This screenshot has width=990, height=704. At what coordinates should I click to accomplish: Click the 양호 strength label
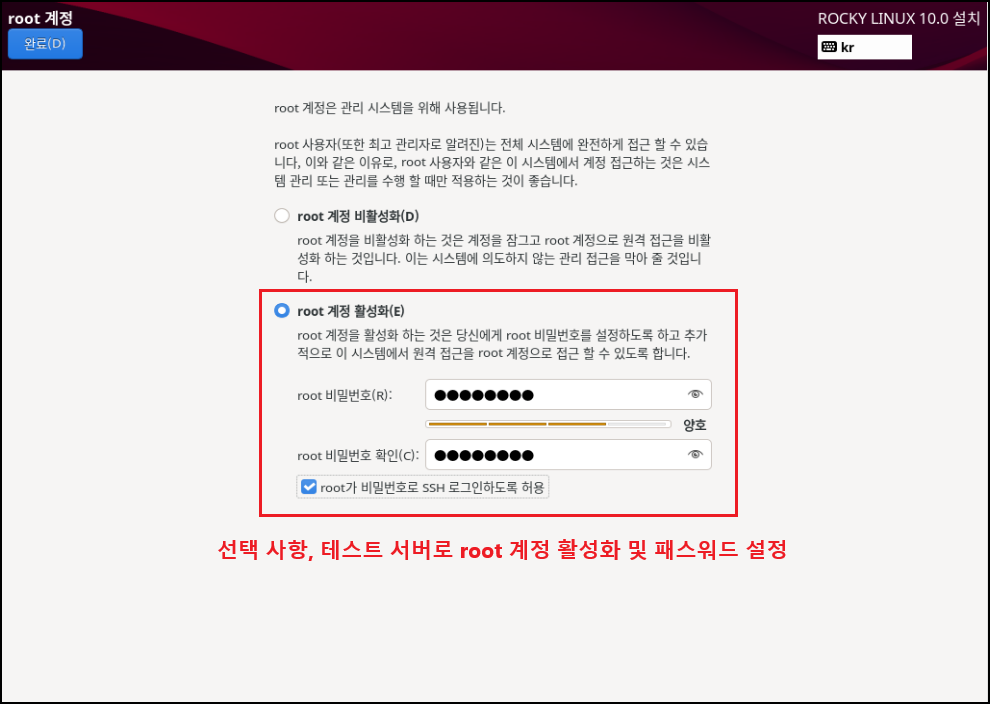[x=695, y=425]
